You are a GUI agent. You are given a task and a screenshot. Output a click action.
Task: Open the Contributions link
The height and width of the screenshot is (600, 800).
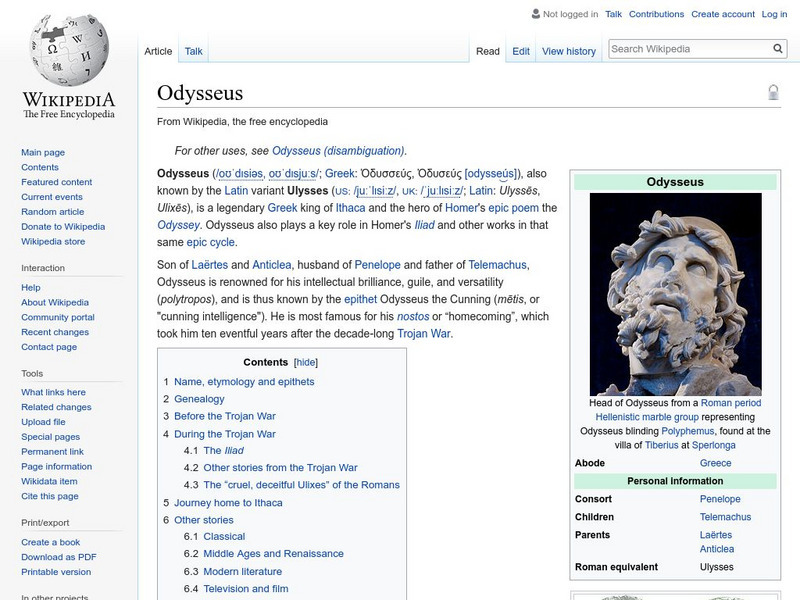[x=656, y=14]
